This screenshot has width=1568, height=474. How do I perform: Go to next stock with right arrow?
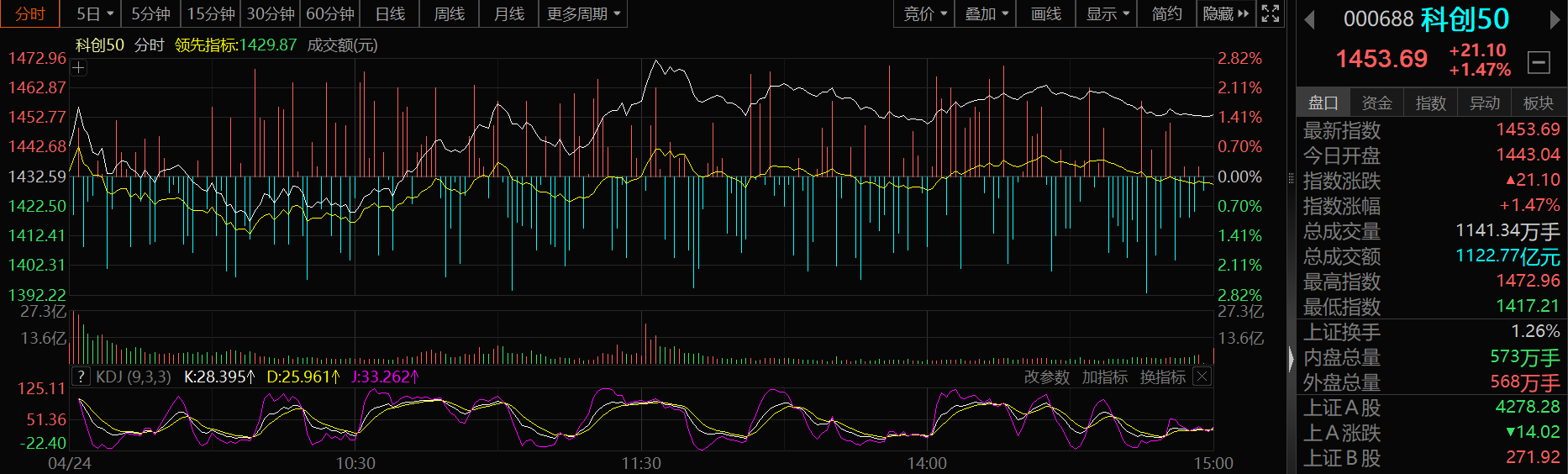tap(1555, 19)
